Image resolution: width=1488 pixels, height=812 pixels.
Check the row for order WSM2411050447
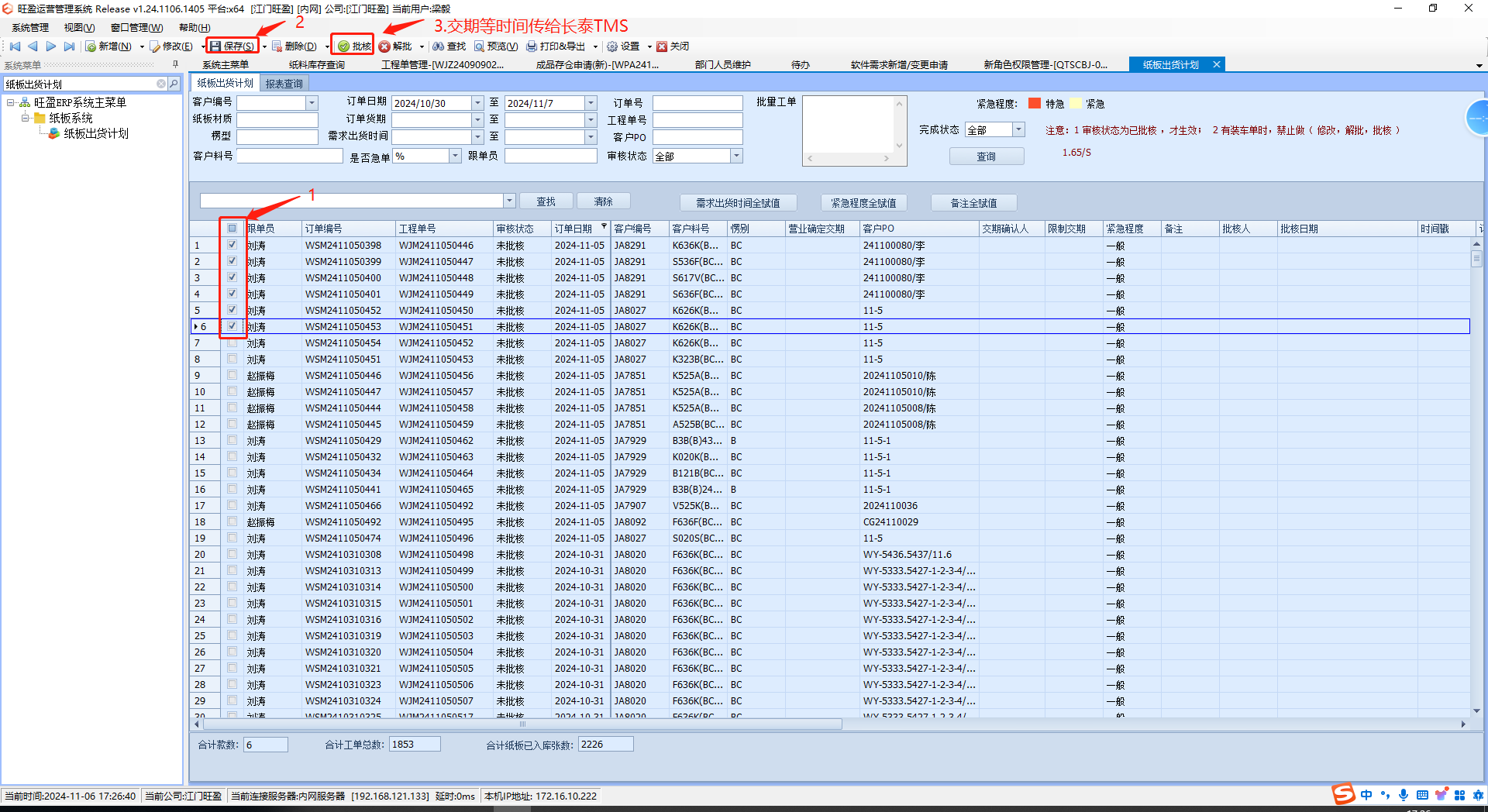(x=232, y=391)
